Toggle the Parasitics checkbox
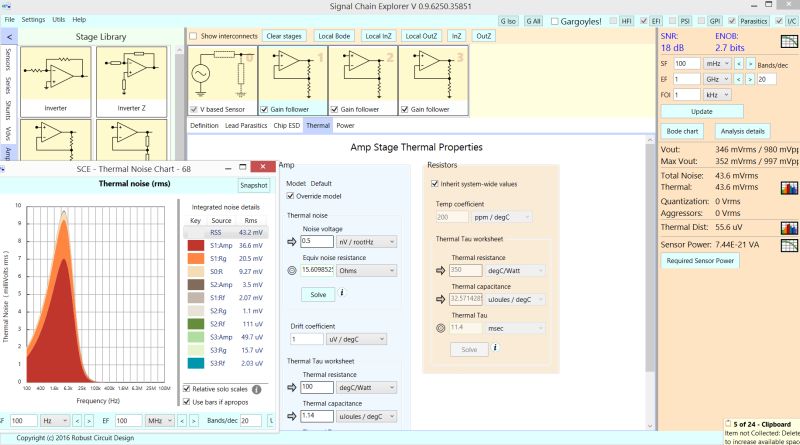The width and height of the screenshot is (800, 445). 732,21
